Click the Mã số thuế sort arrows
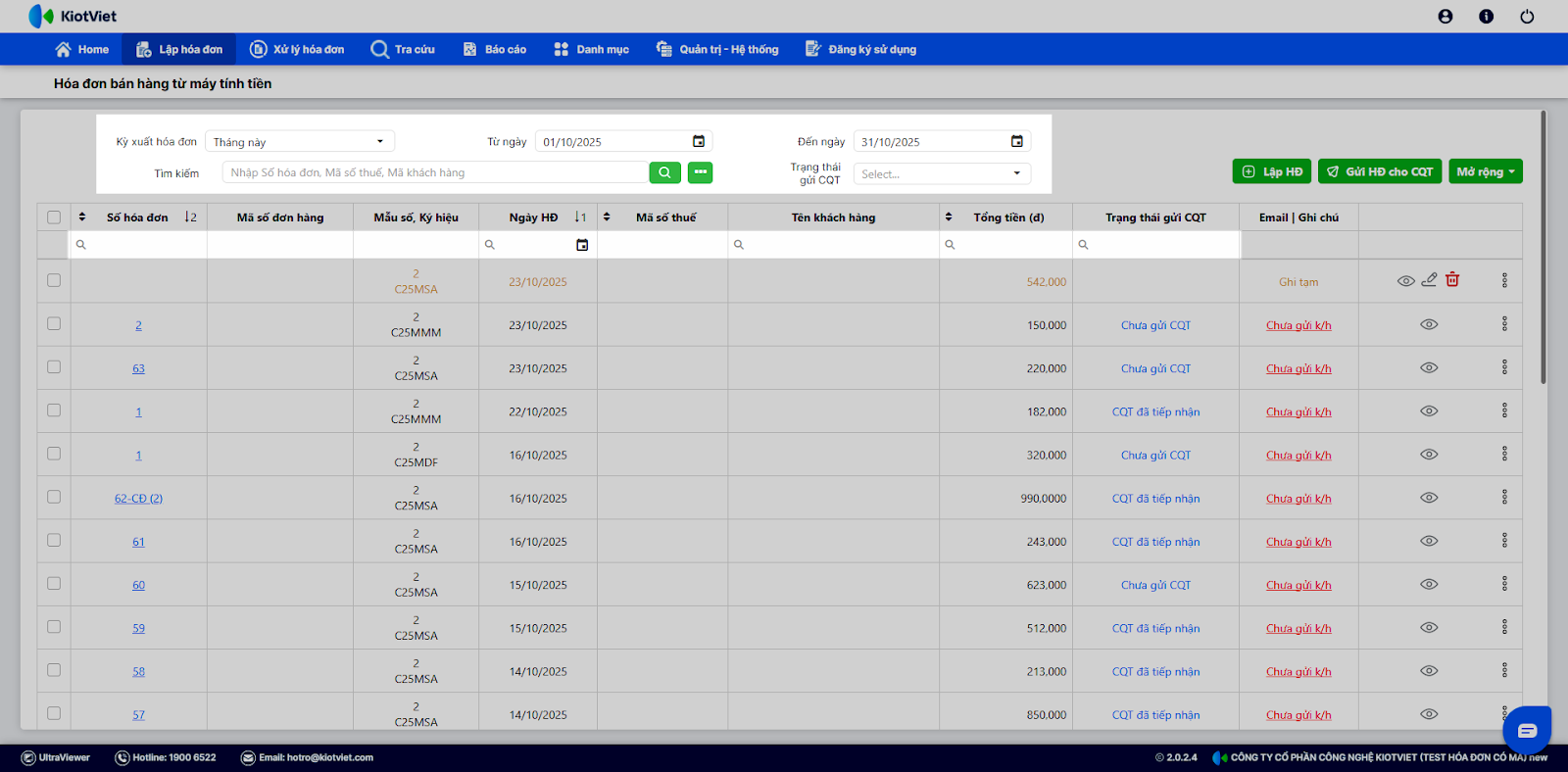 [x=607, y=217]
